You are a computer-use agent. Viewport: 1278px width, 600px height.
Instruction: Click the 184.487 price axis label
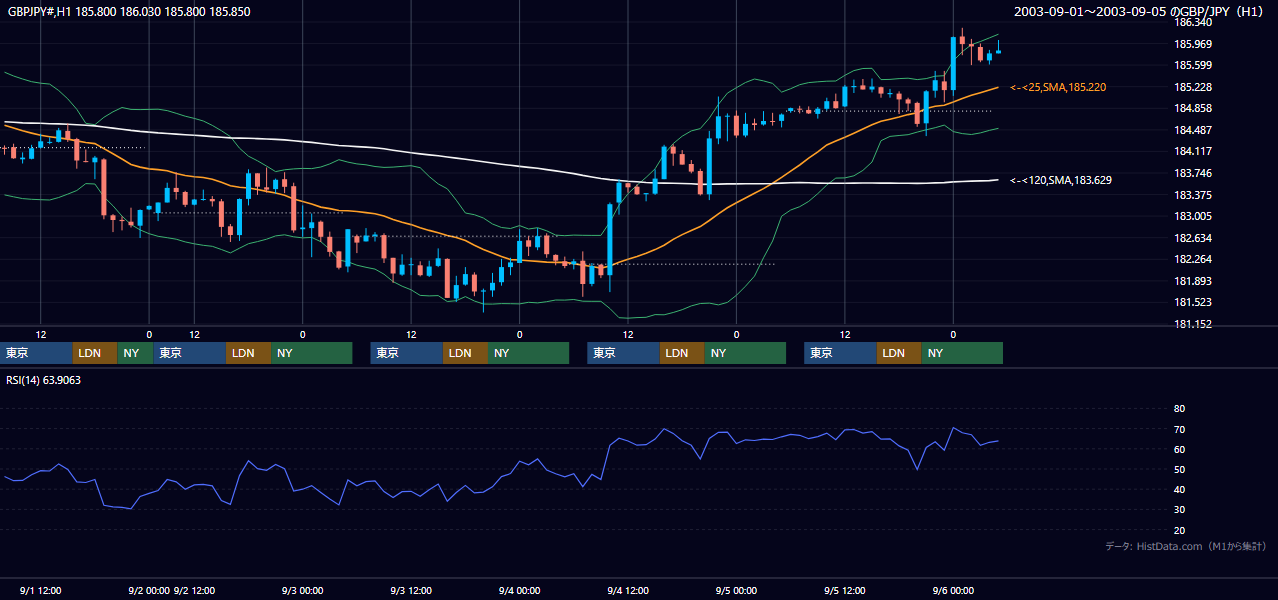(1193, 130)
